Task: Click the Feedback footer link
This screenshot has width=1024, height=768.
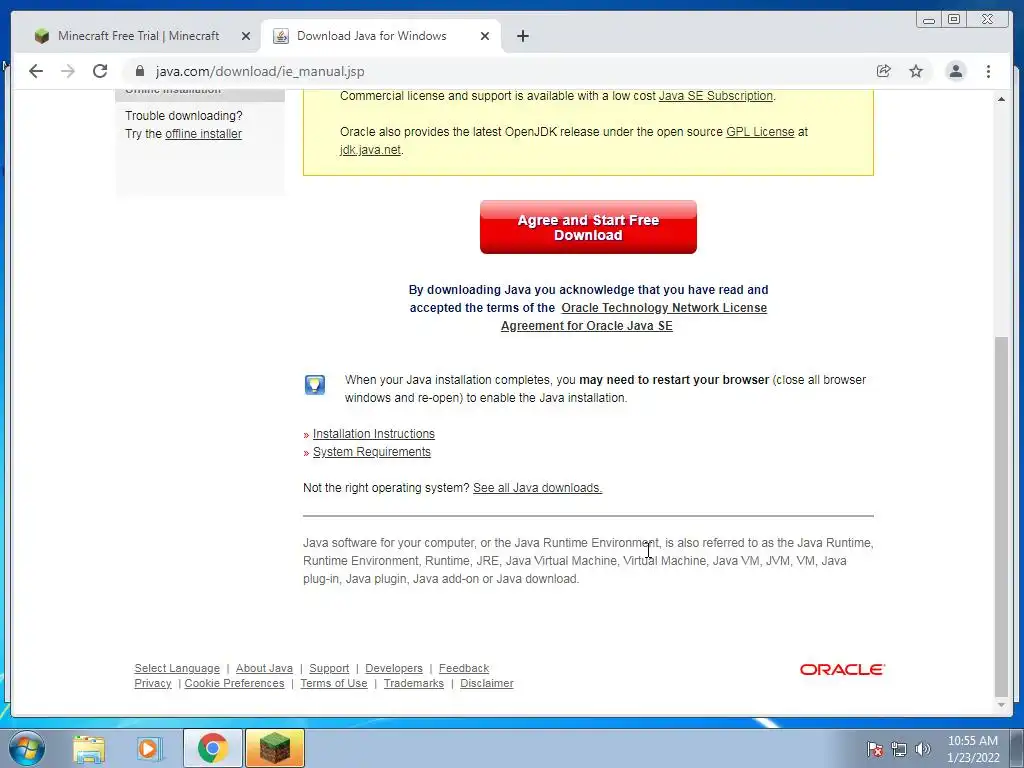Action: click(464, 668)
